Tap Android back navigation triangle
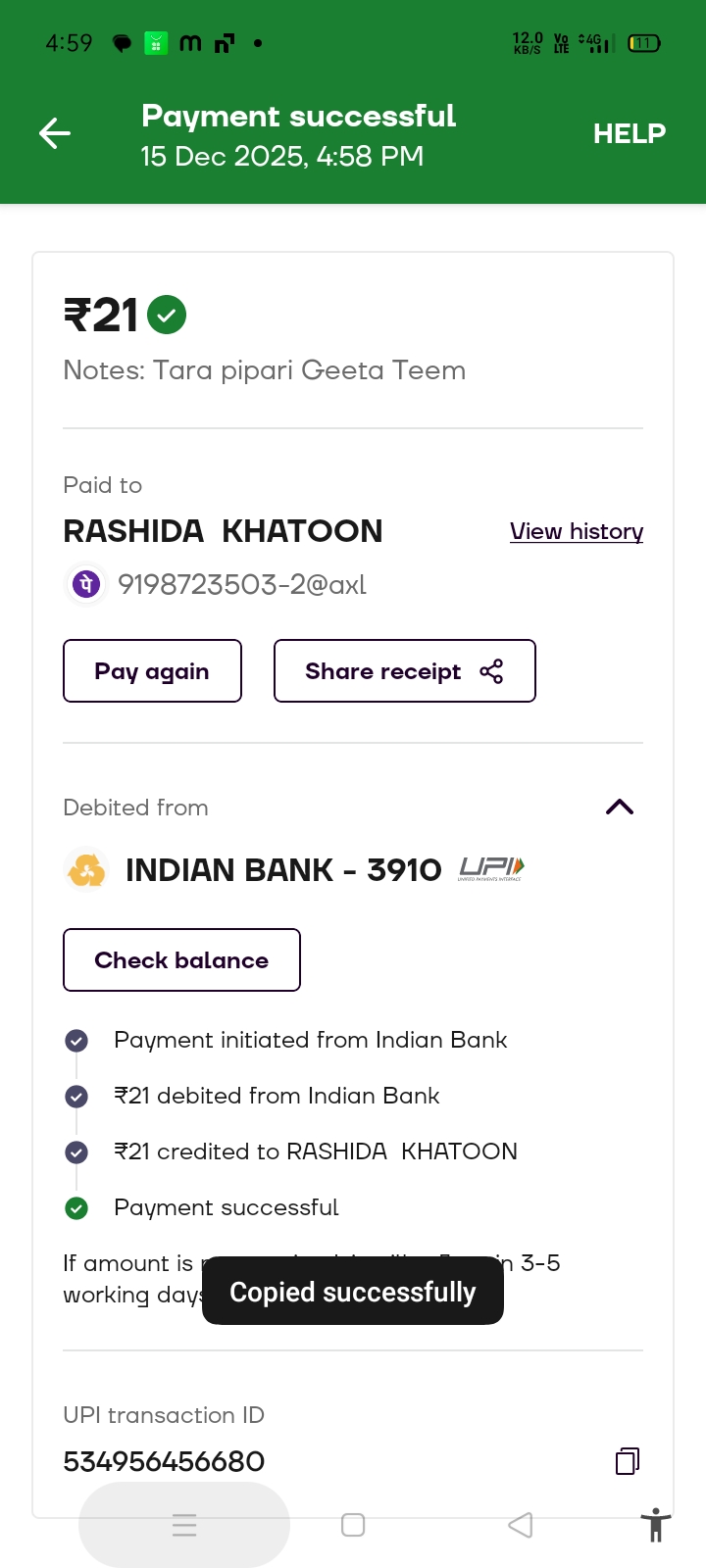This screenshot has height=1568, width=706. coord(521,1525)
